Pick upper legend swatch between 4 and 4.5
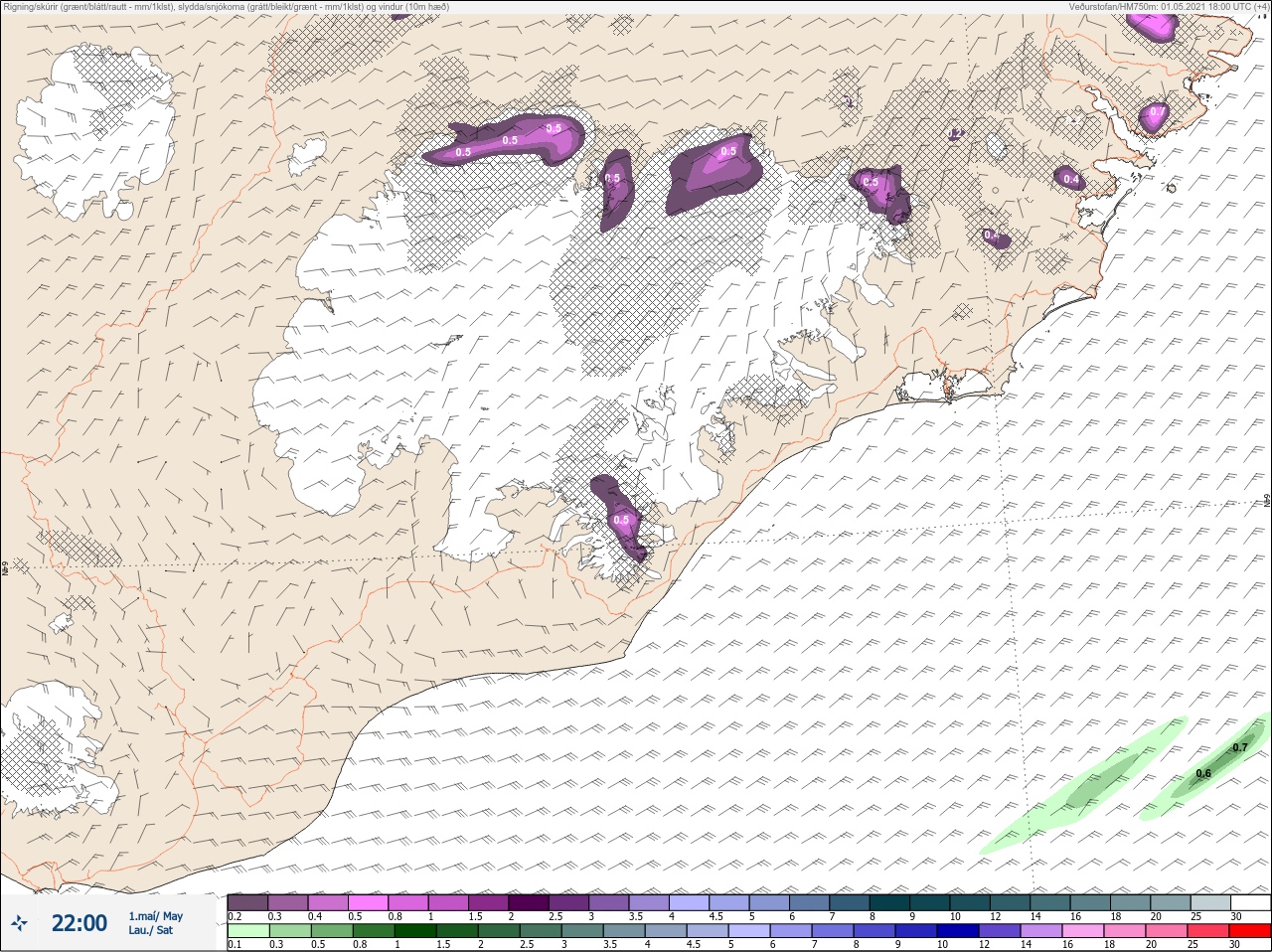Viewport: 1272px width, 952px height. click(690, 902)
